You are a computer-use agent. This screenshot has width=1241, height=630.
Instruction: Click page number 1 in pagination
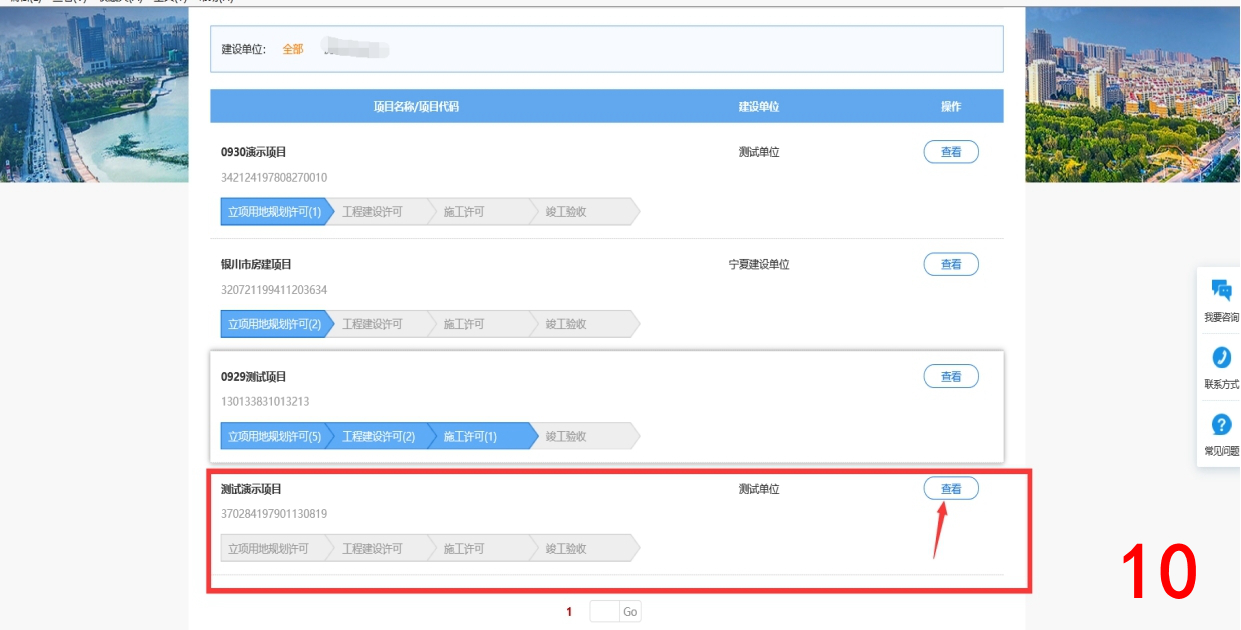pyautogui.click(x=569, y=612)
